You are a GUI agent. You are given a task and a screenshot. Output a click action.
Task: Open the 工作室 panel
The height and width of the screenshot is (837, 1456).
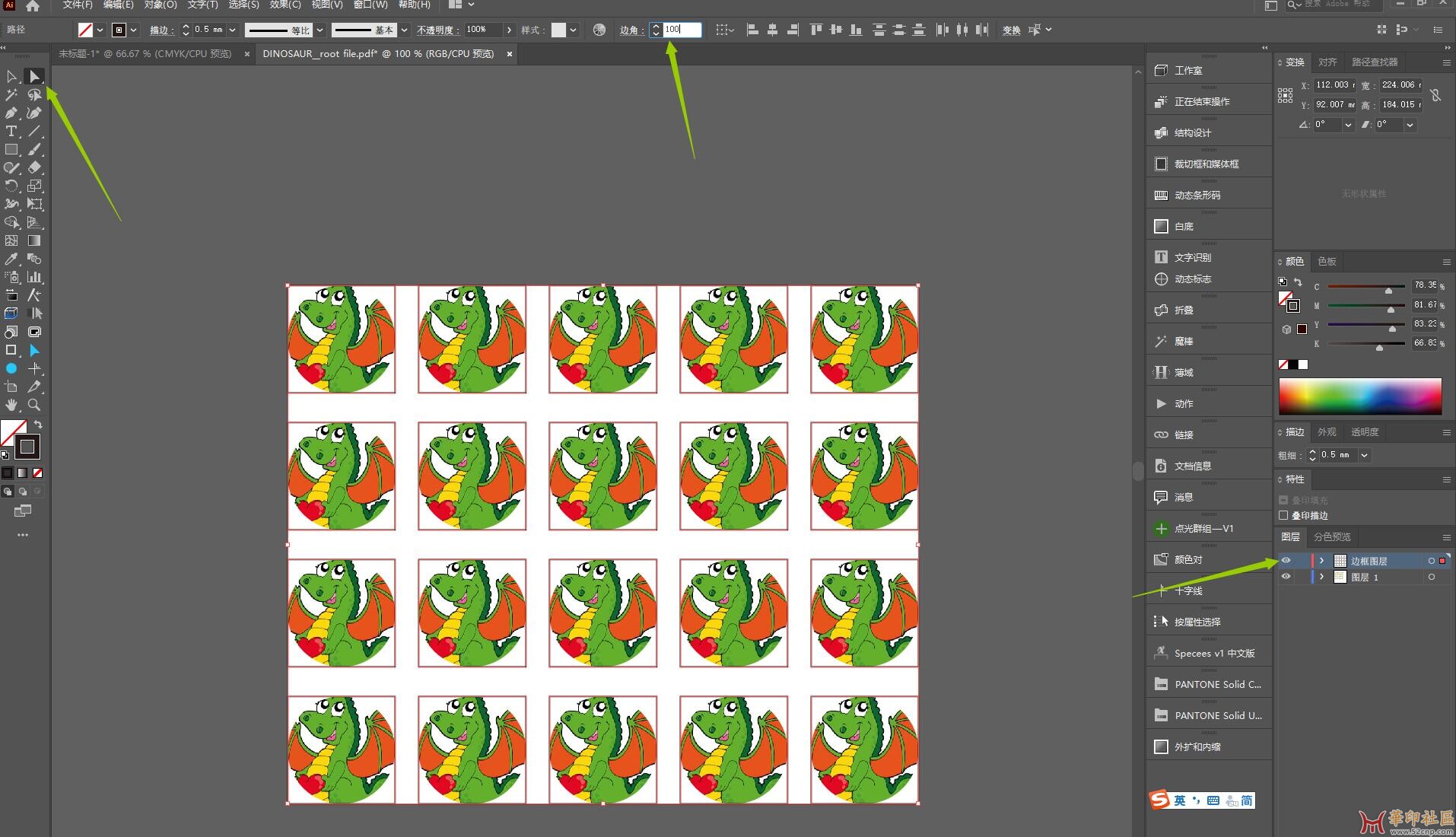pyautogui.click(x=1209, y=70)
